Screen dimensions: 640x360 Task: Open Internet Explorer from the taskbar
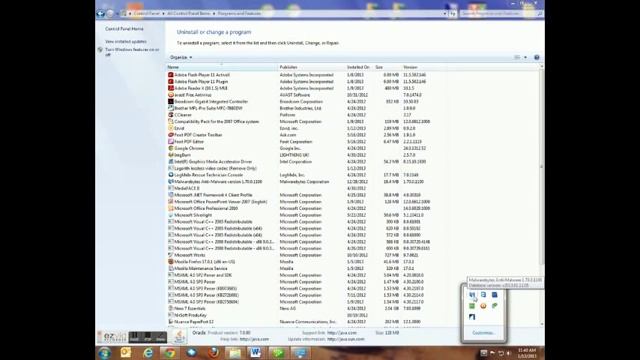point(147,353)
